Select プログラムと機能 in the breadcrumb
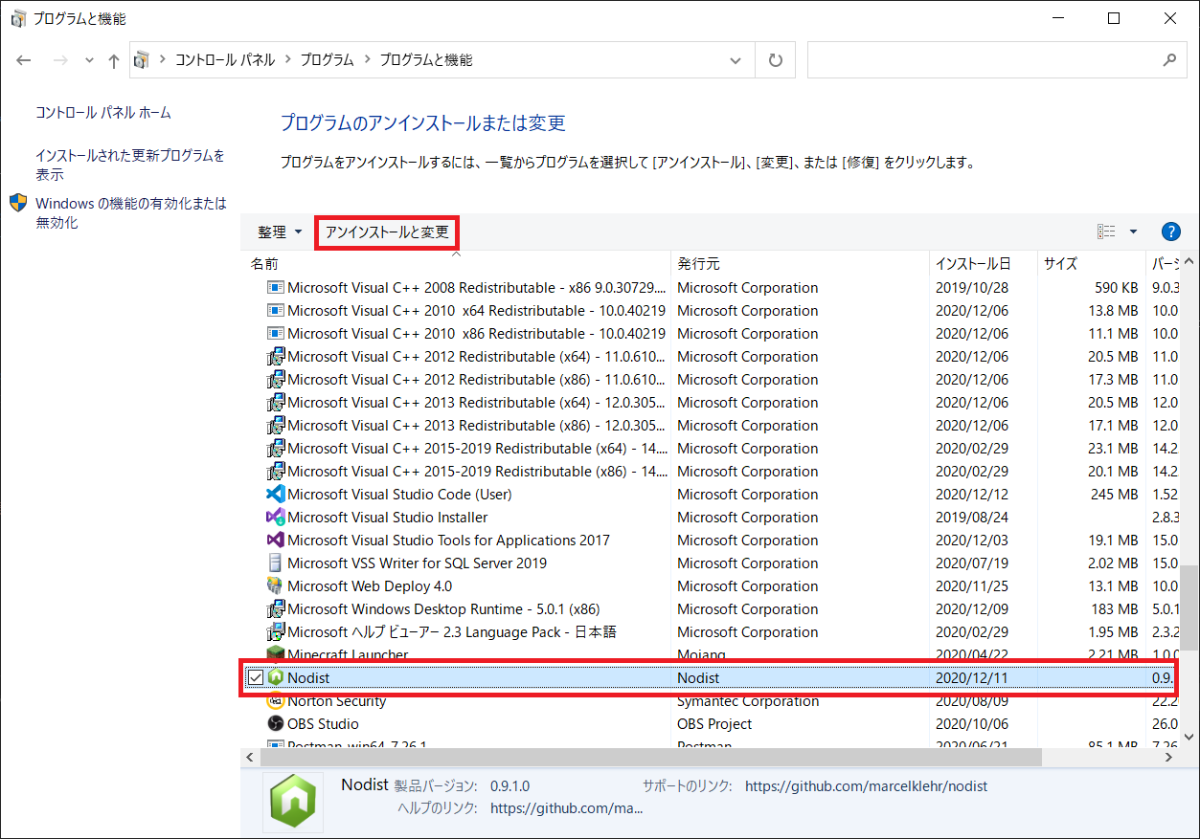Viewport: 1200px width, 839px height. pos(425,60)
